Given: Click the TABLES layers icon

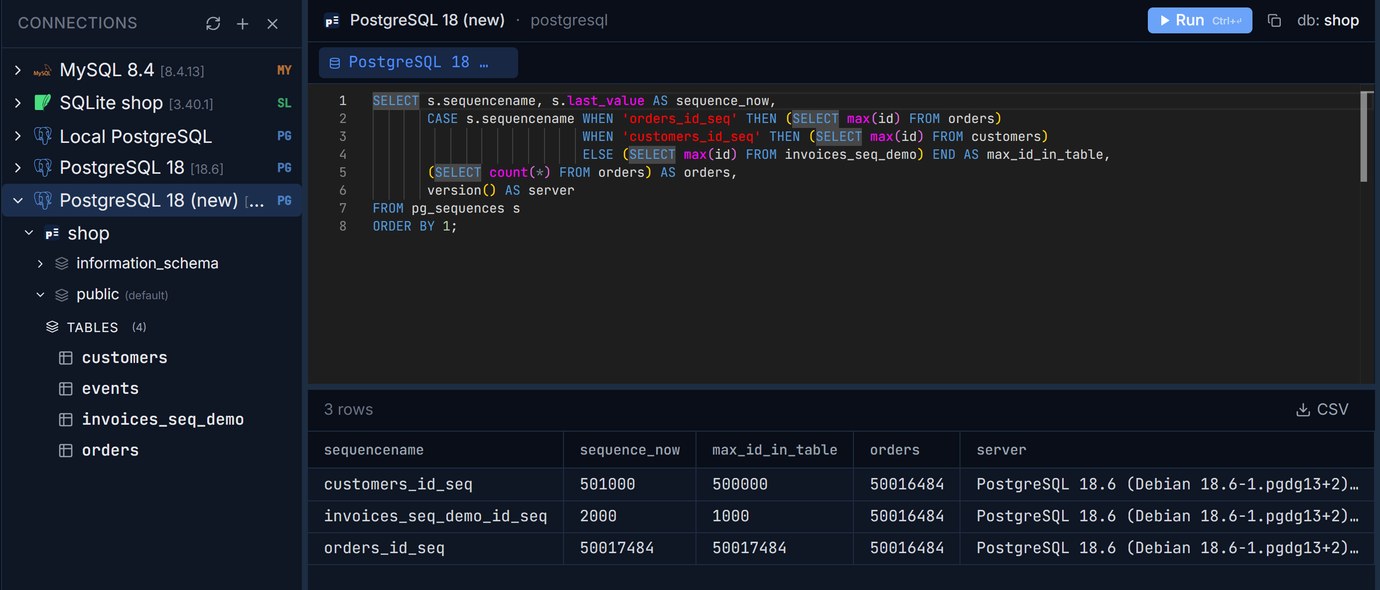Looking at the screenshot, I should pyautogui.click(x=52, y=327).
